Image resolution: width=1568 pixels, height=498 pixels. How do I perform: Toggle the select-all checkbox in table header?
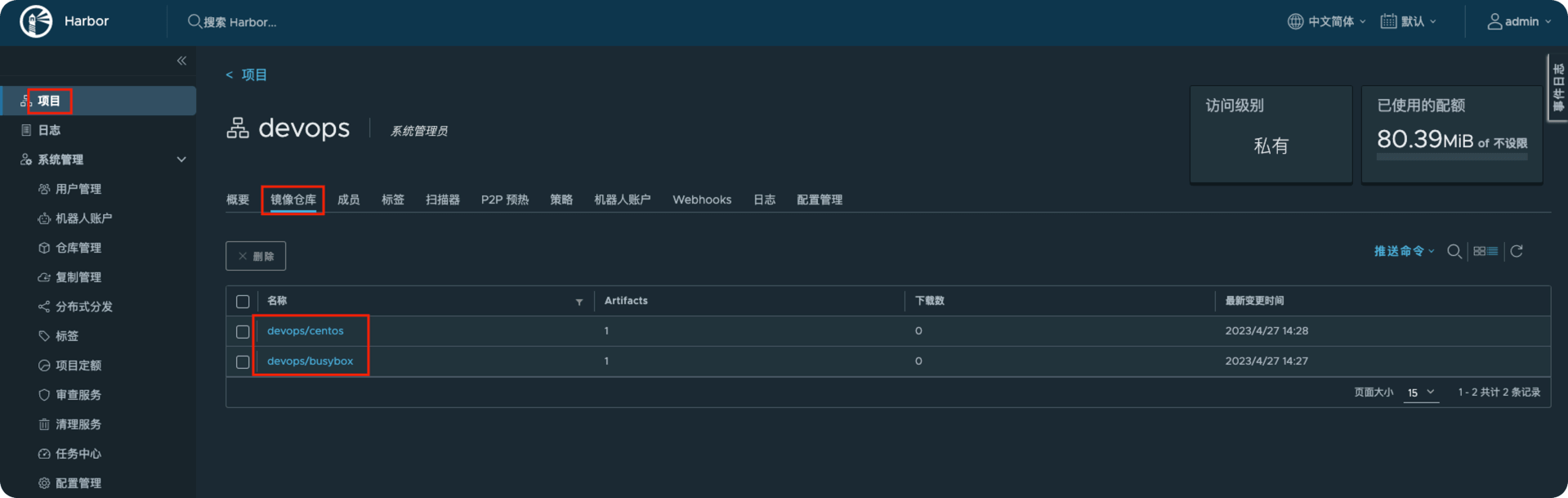[243, 302]
